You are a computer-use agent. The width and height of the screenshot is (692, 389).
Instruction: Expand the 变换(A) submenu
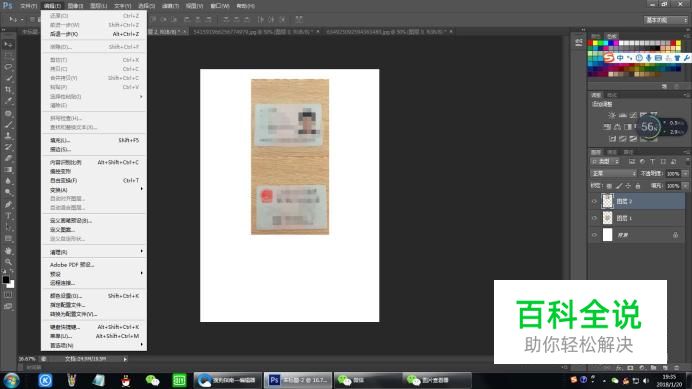pos(94,190)
